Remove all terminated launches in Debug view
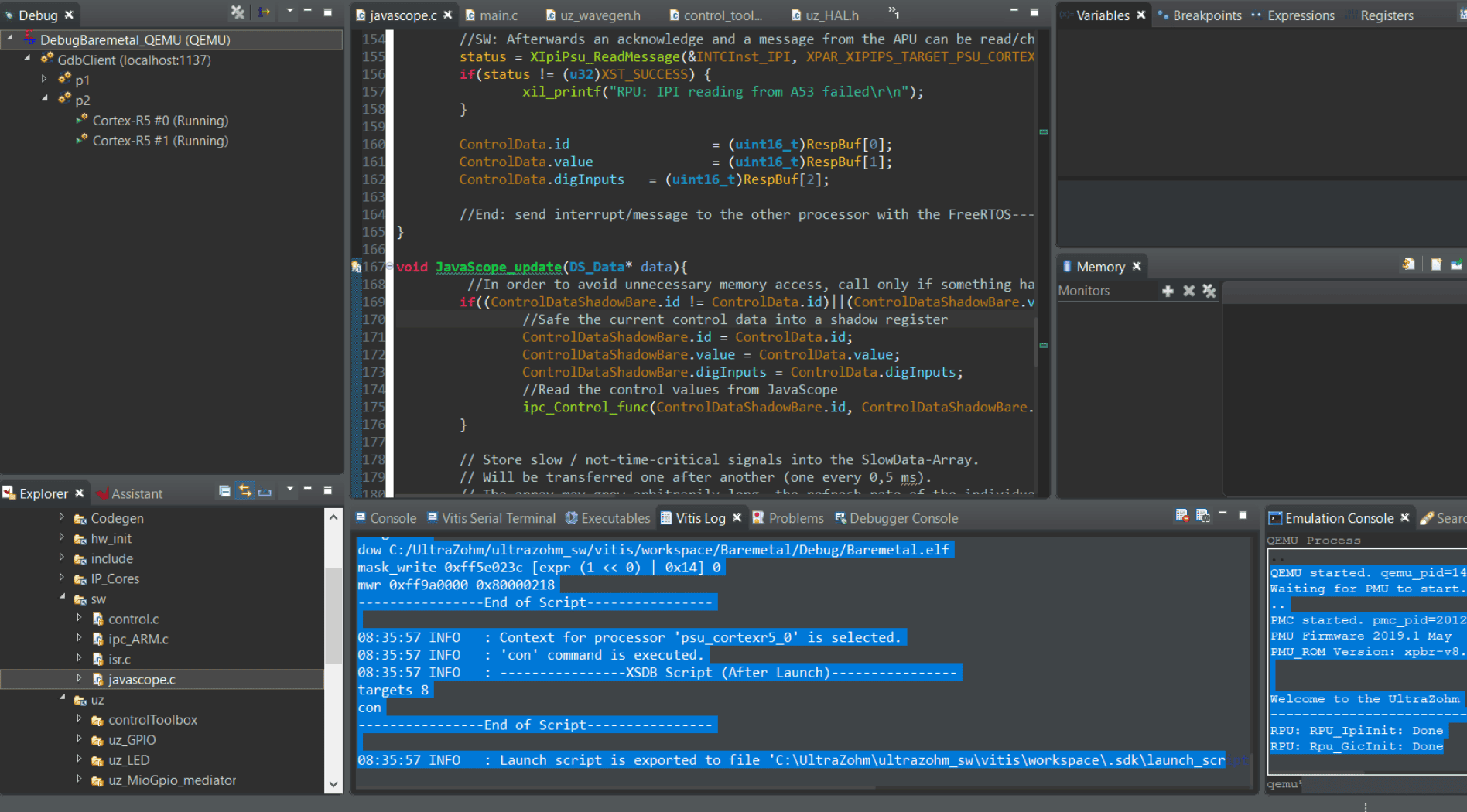Image resolution: width=1467 pixels, height=812 pixels. point(238,12)
